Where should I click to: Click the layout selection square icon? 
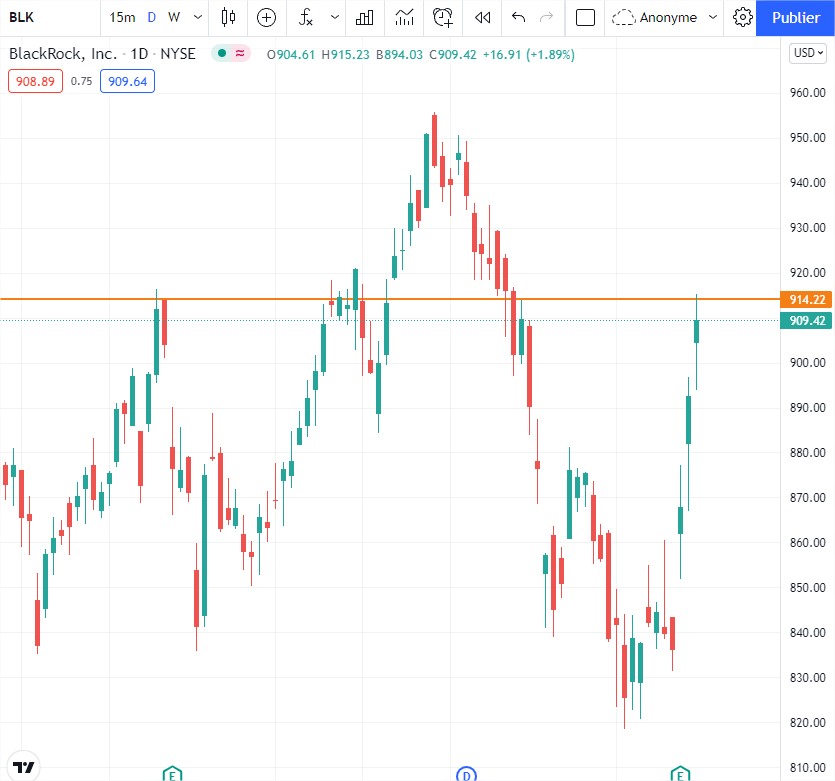[585, 18]
